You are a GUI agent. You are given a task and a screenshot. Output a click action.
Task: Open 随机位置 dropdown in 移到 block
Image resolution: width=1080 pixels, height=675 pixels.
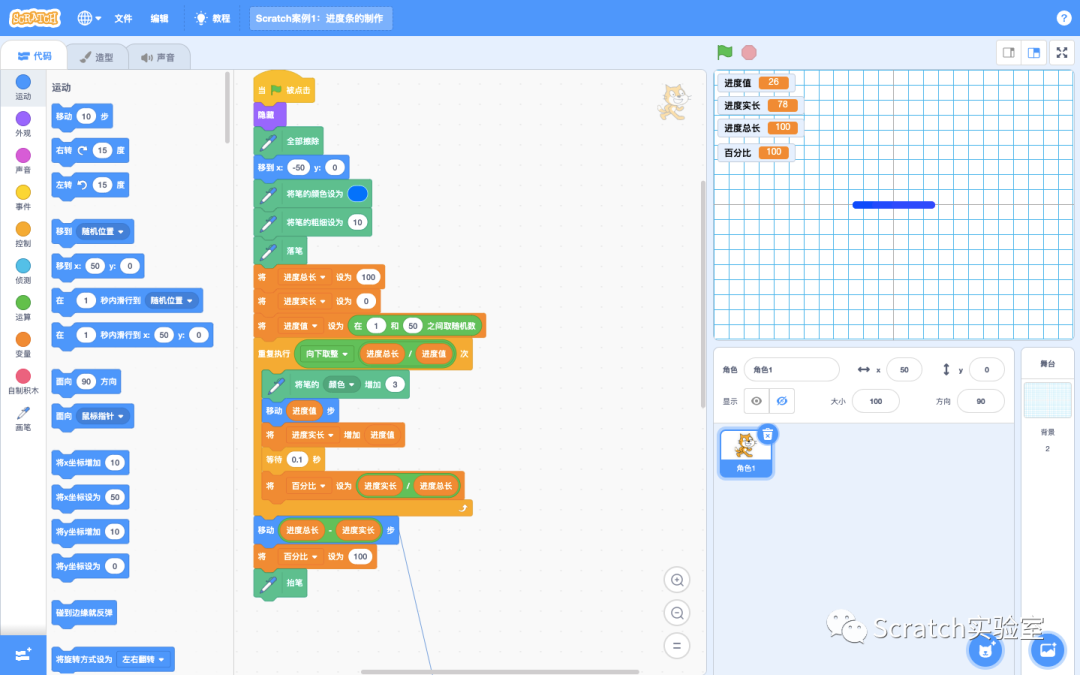pos(102,231)
